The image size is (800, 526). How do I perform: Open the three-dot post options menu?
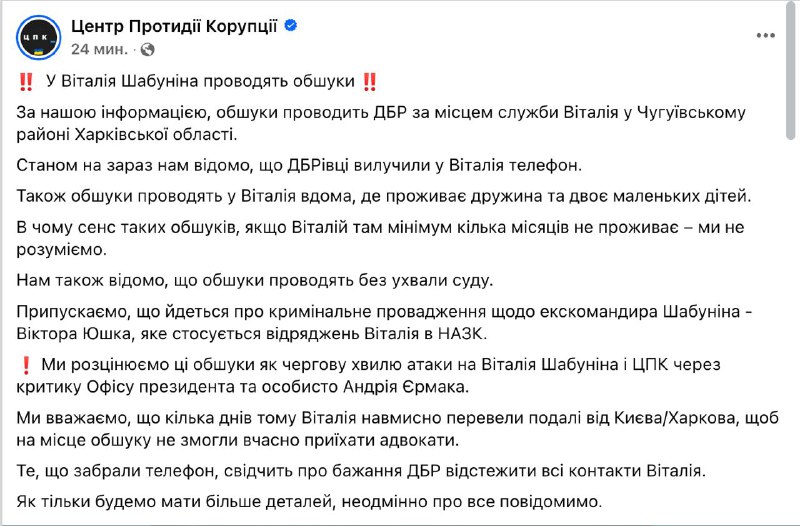[x=766, y=36]
